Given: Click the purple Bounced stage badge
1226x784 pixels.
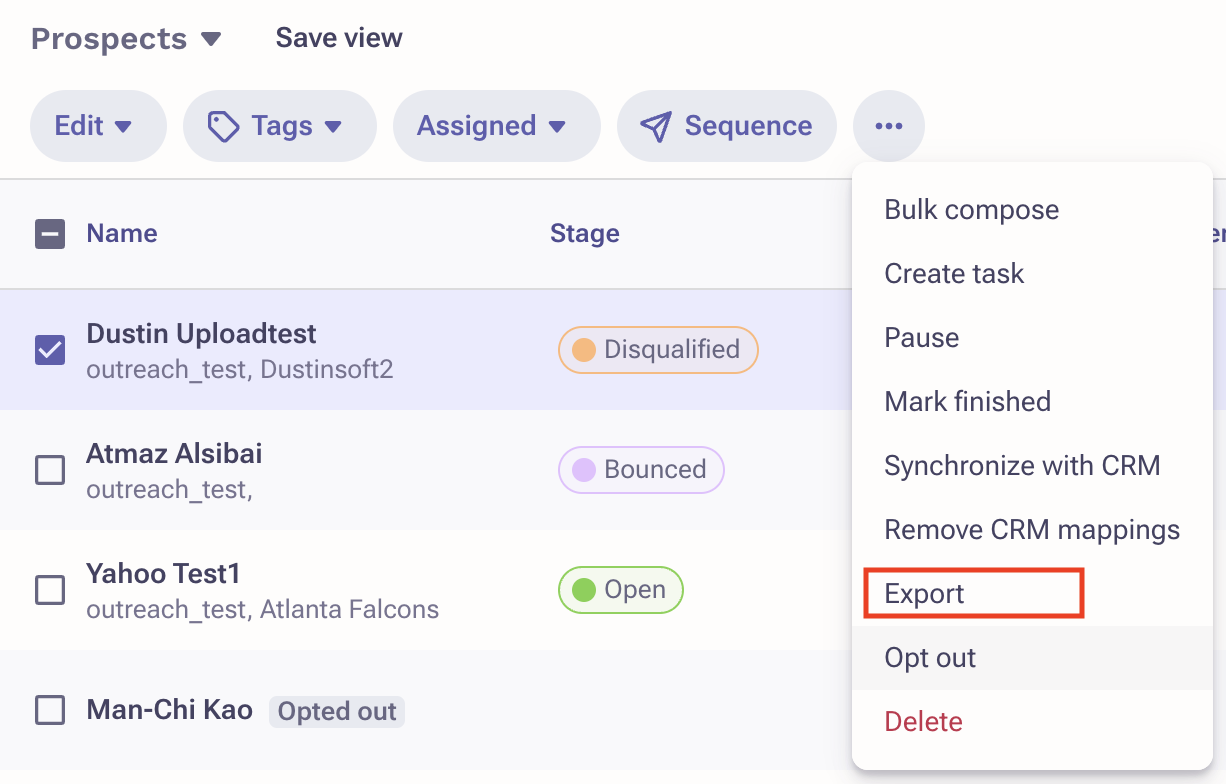Looking at the screenshot, I should point(641,470).
